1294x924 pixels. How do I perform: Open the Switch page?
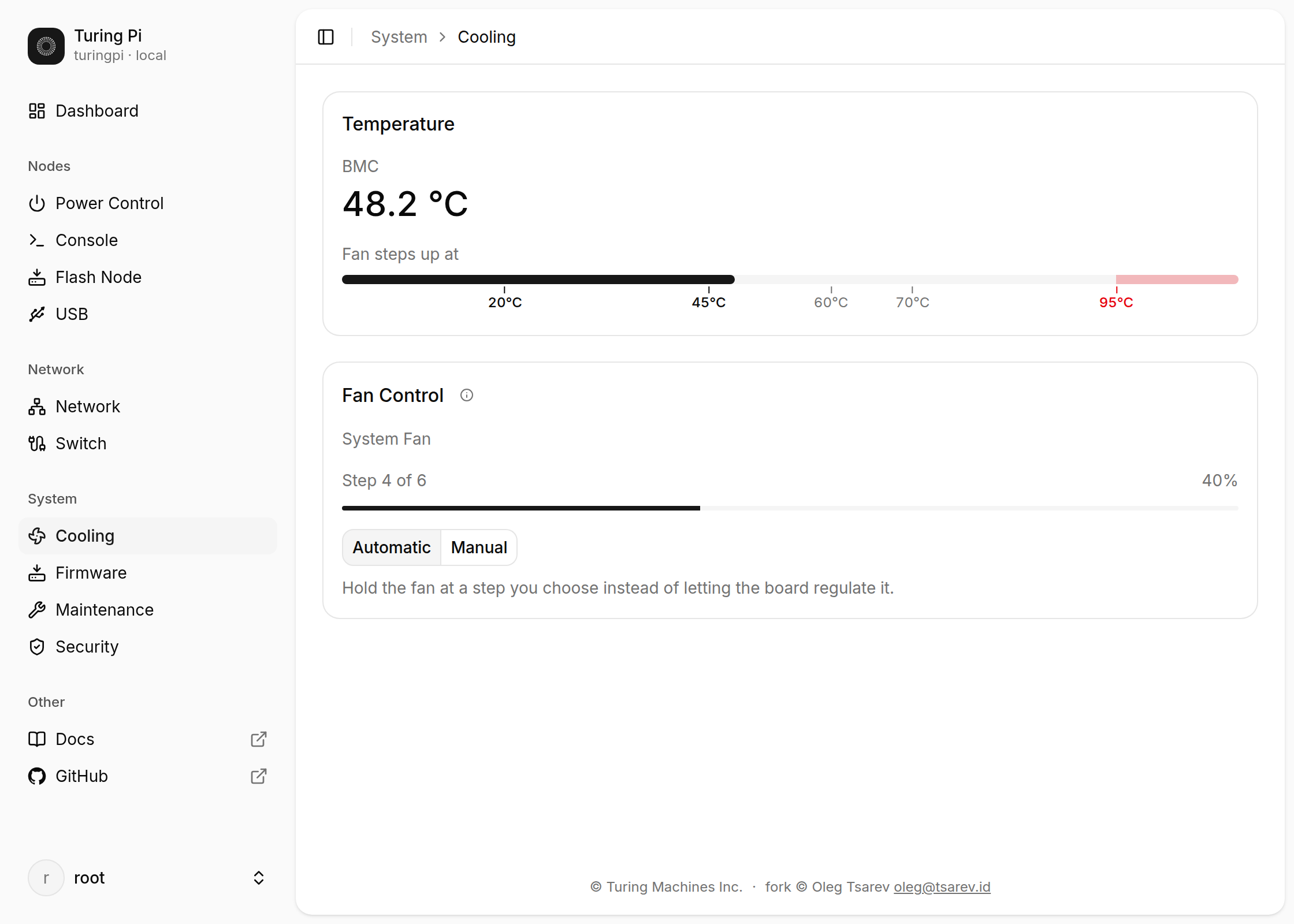148,444
